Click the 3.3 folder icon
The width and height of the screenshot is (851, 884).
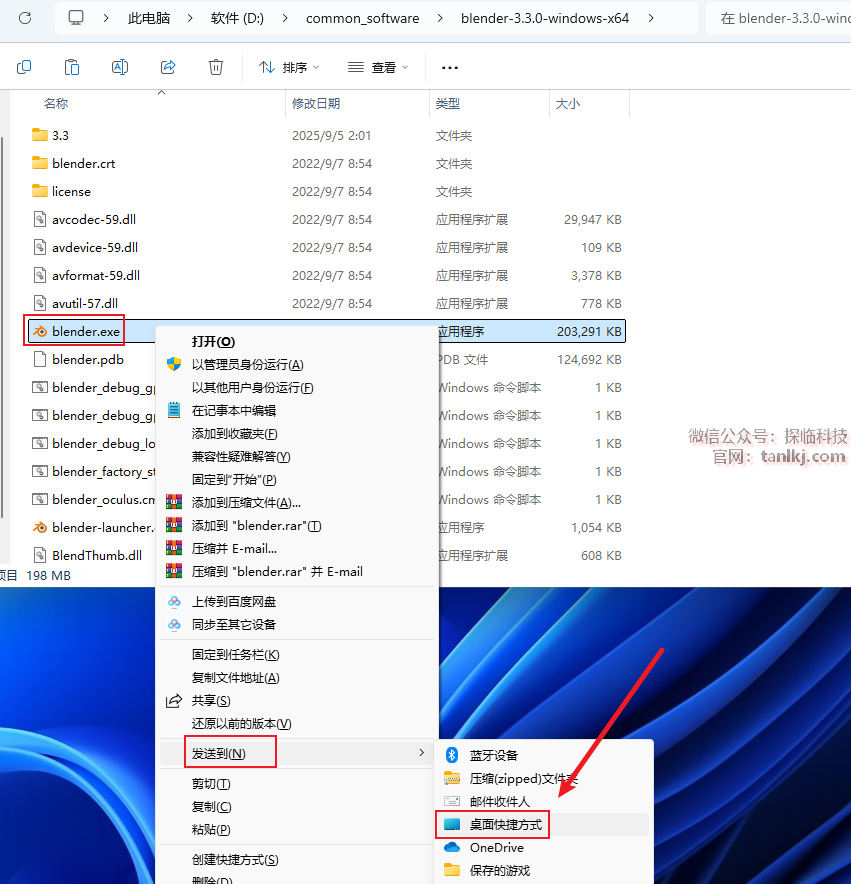(40, 135)
